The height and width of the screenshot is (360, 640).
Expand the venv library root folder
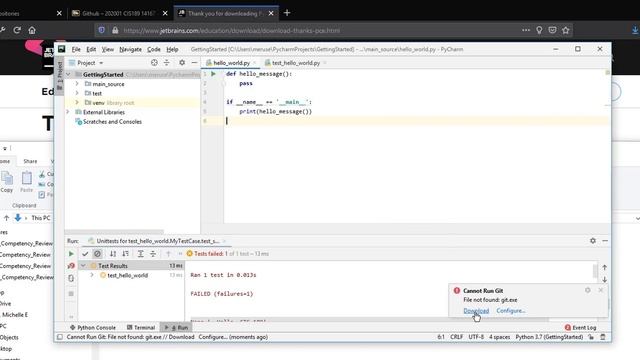[77, 102]
